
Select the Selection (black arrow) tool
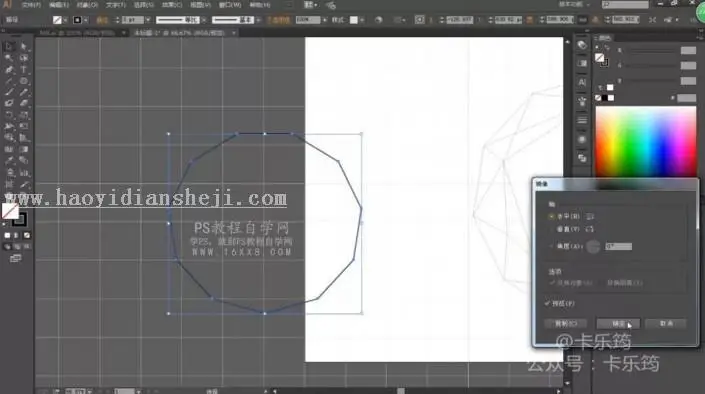(9, 46)
